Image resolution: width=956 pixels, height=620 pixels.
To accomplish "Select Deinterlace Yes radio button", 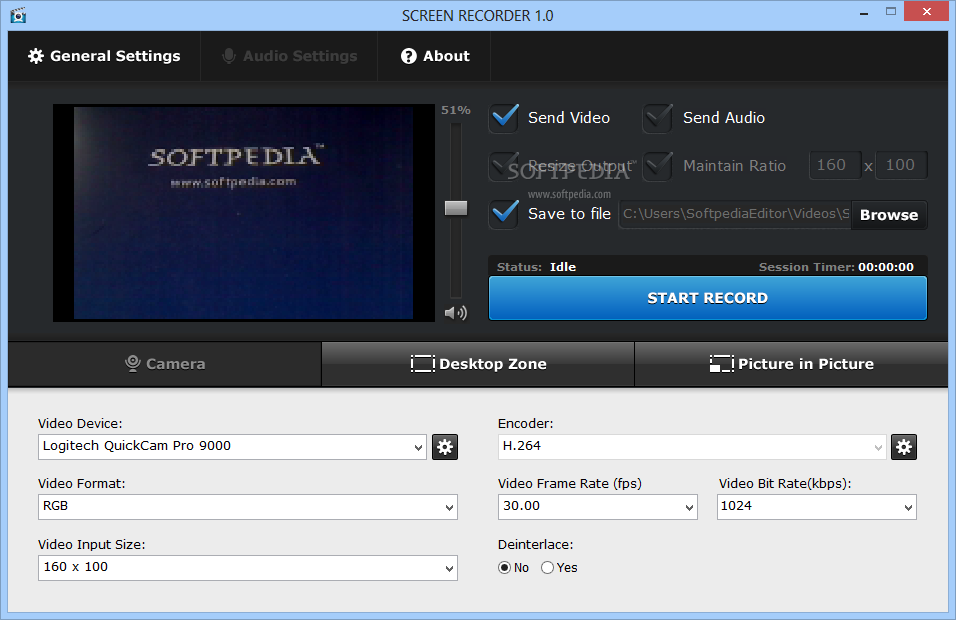I will [x=547, y=568].
